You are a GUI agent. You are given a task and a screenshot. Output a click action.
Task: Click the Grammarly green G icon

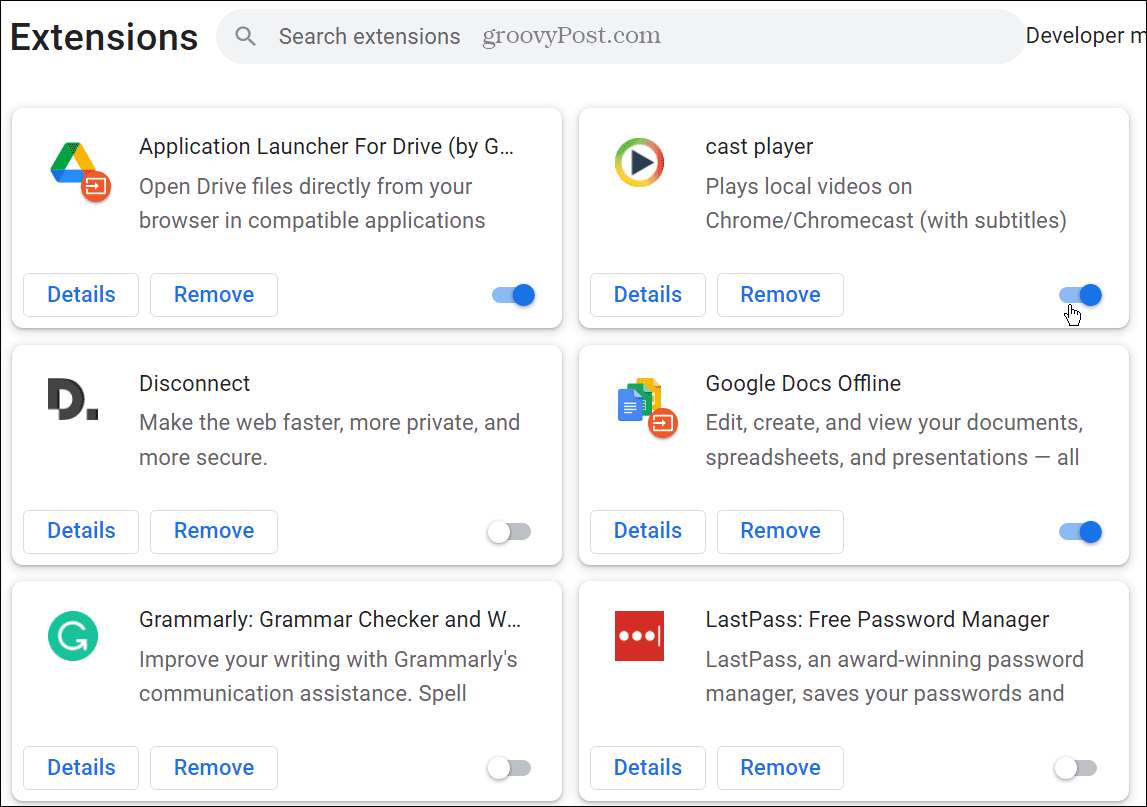tap(73, 636)
